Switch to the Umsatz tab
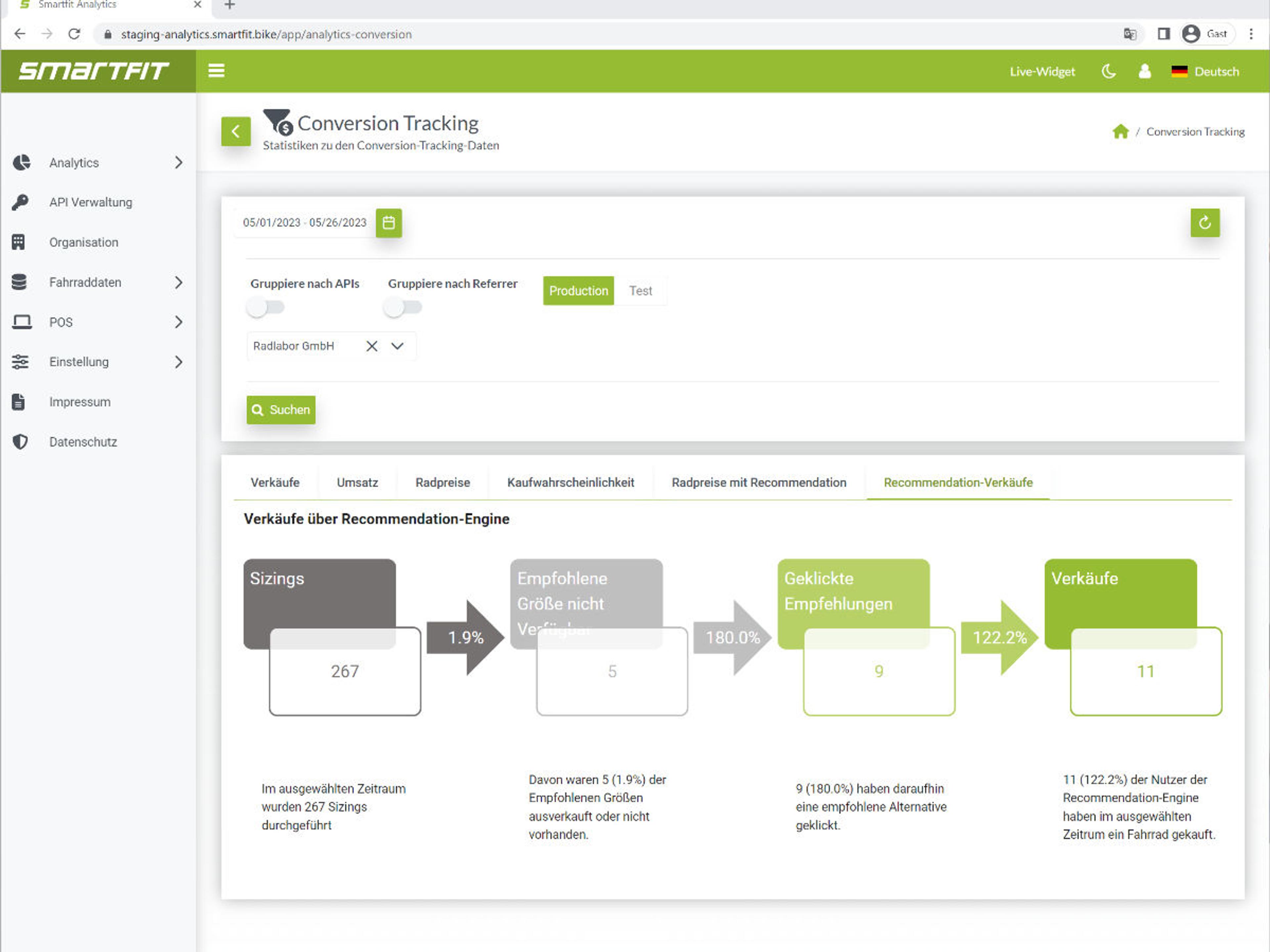This screenshot has width=1270, height=952. point(357,483)
